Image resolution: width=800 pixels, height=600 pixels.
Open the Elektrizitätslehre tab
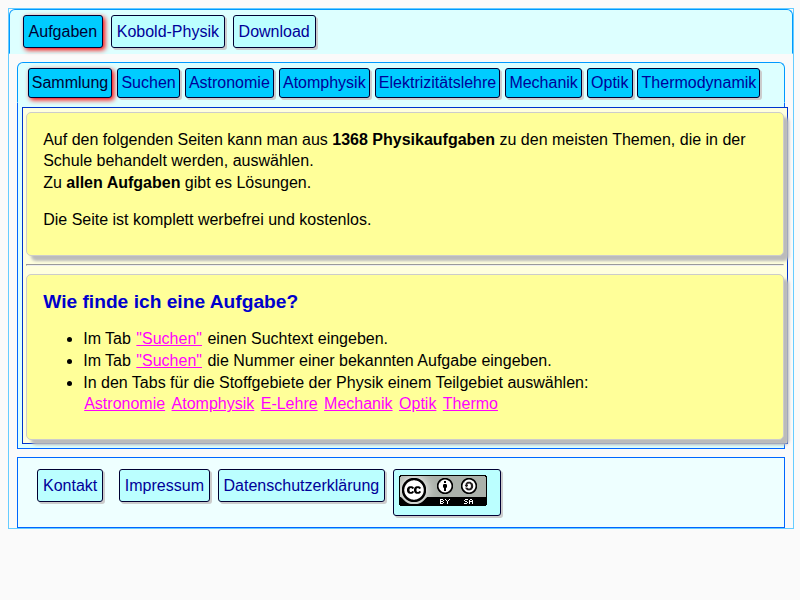437,83
